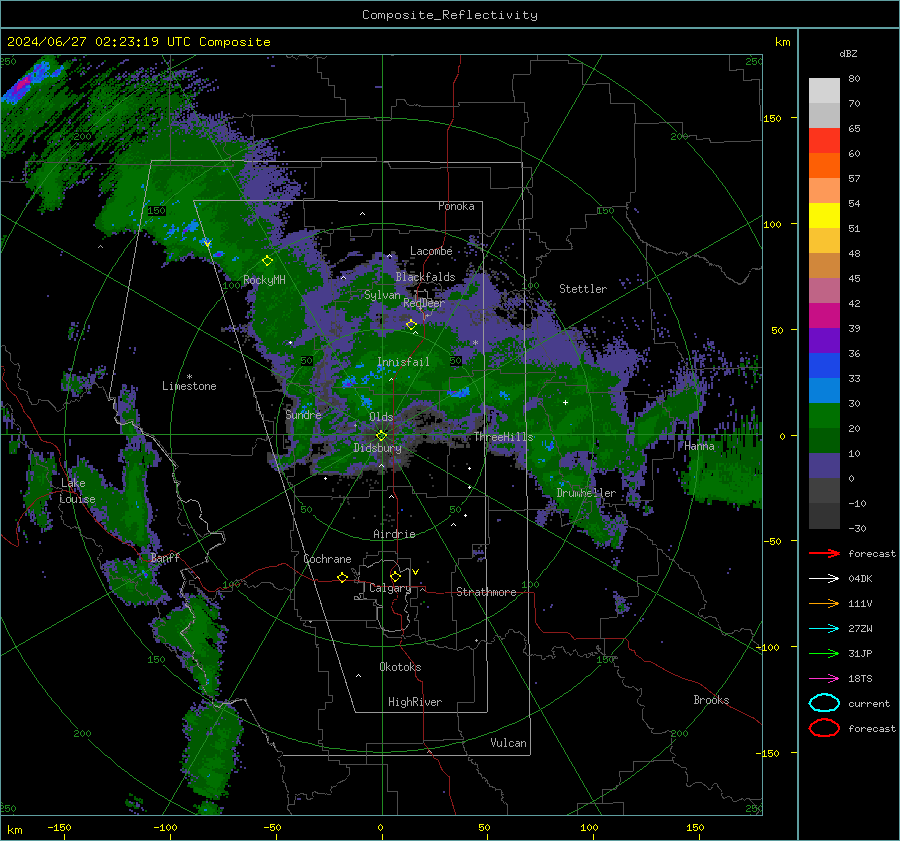Click the Stettler town label
Screen dimensions: 900x841
[583, 289]
